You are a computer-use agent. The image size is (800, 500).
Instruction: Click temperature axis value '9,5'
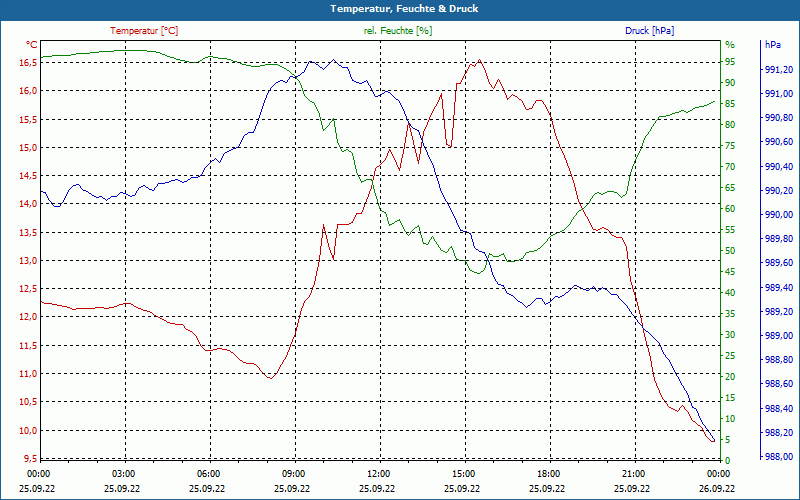[x=31, y=458]
